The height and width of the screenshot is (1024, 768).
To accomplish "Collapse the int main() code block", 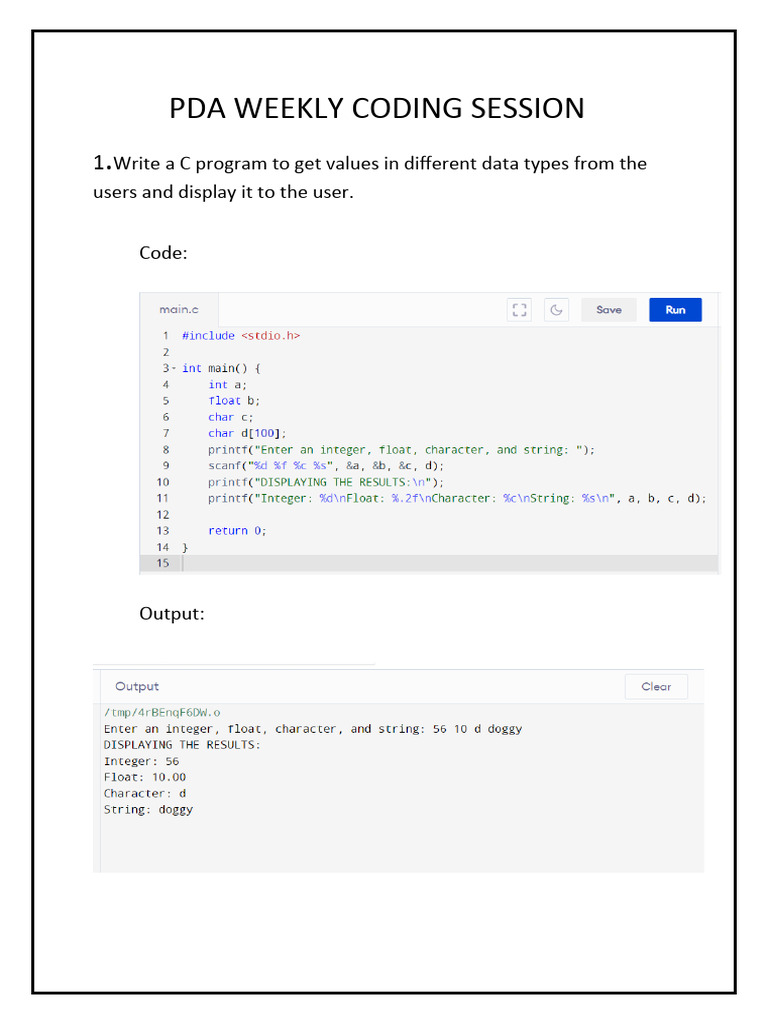I will pos(174,368).
